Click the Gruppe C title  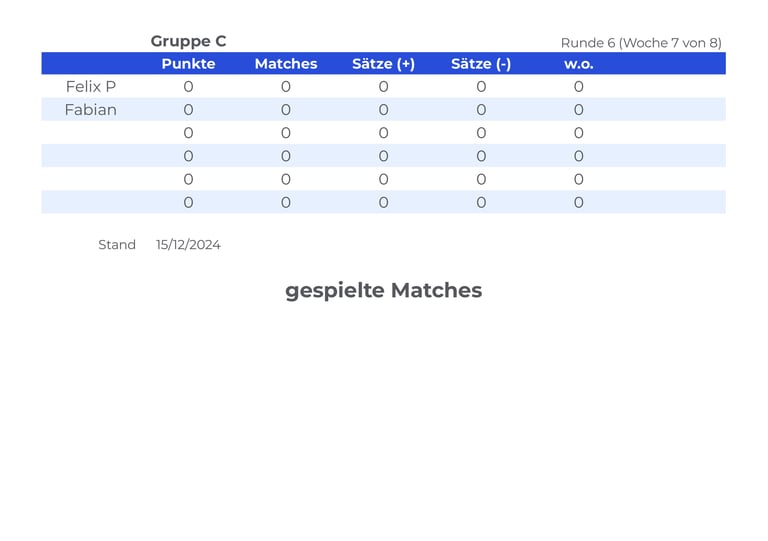click(188, 41)
